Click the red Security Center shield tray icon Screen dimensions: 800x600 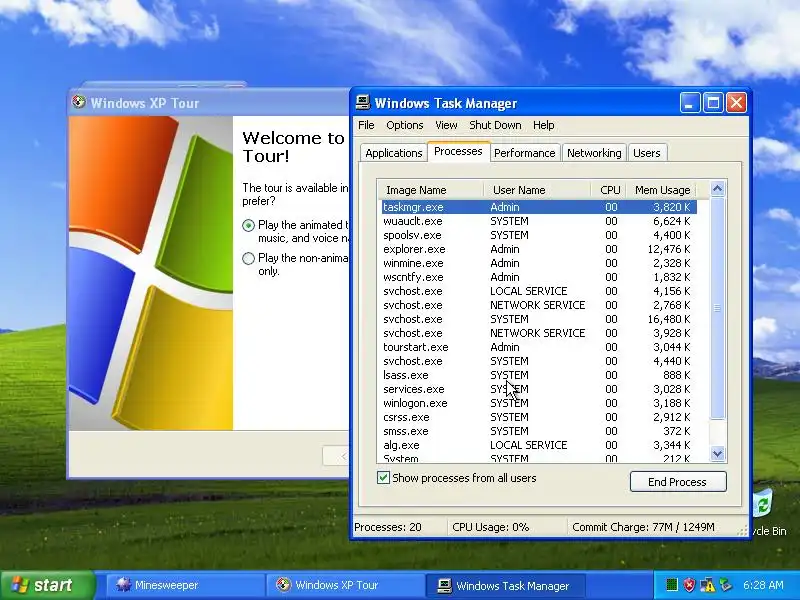pyautogui.click(x=689, y=585)
